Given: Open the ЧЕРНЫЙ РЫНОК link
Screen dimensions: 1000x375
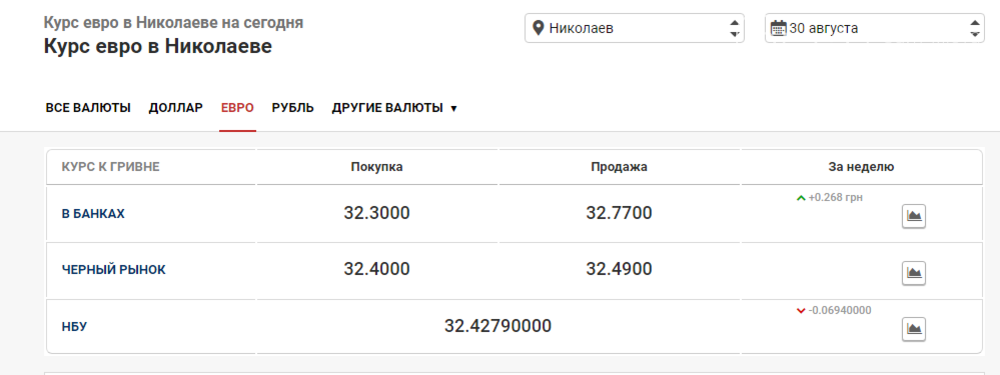Looking at the screenshot, I should [114, 270].
